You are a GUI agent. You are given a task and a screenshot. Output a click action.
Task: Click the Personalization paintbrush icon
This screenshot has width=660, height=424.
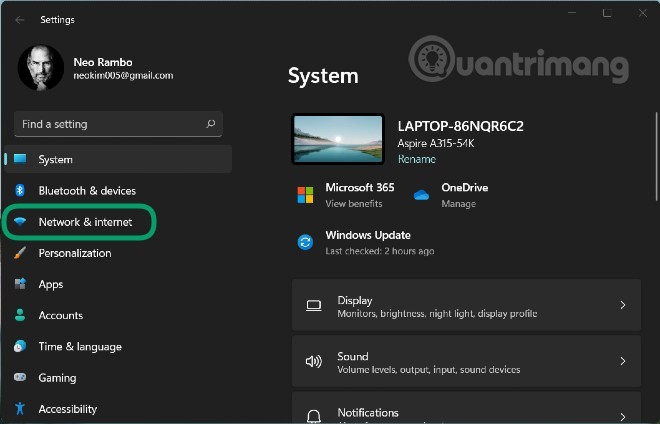(x=19, y=253)
